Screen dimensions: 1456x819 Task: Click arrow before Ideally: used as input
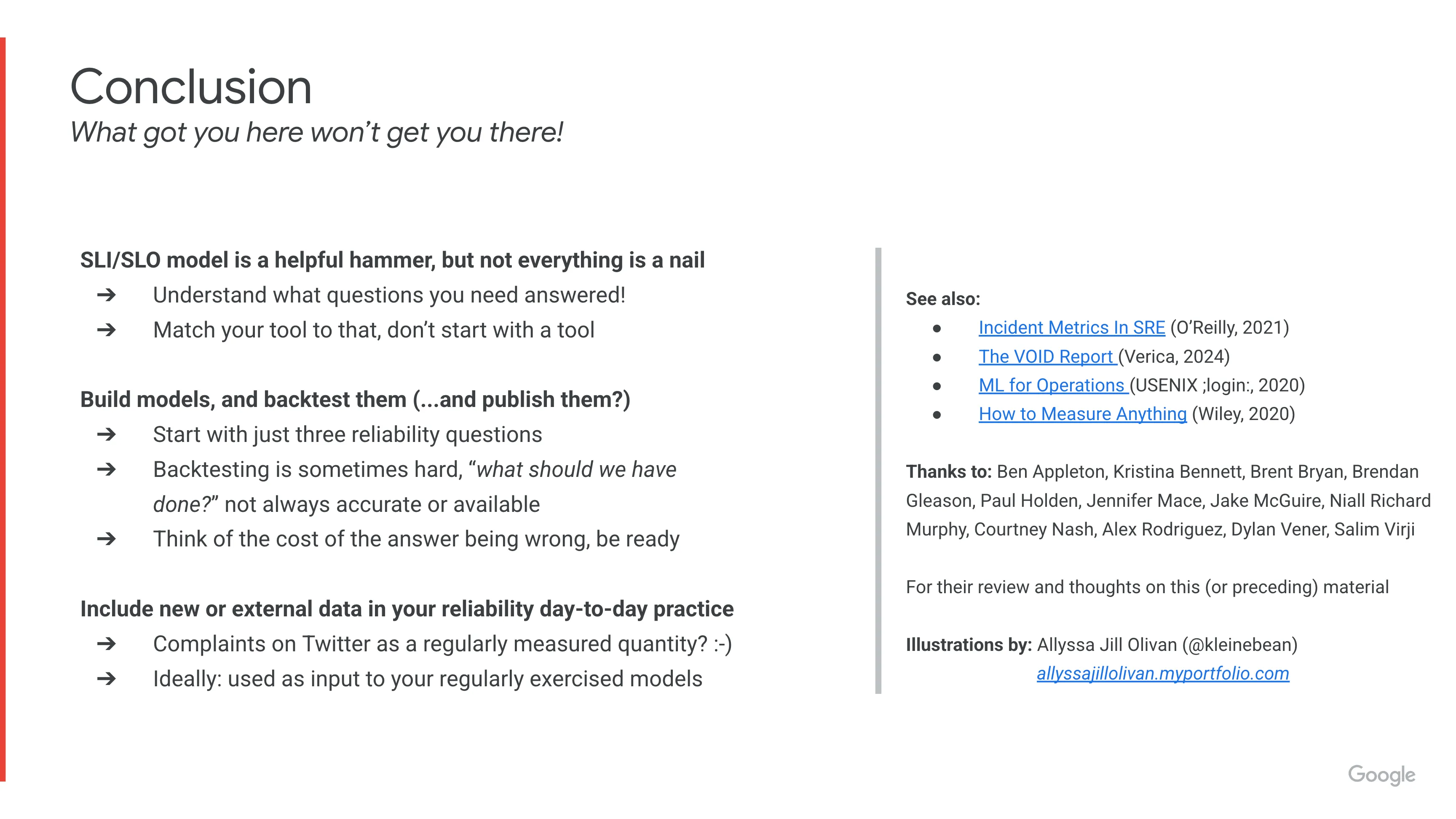click(x=106, y=679)
